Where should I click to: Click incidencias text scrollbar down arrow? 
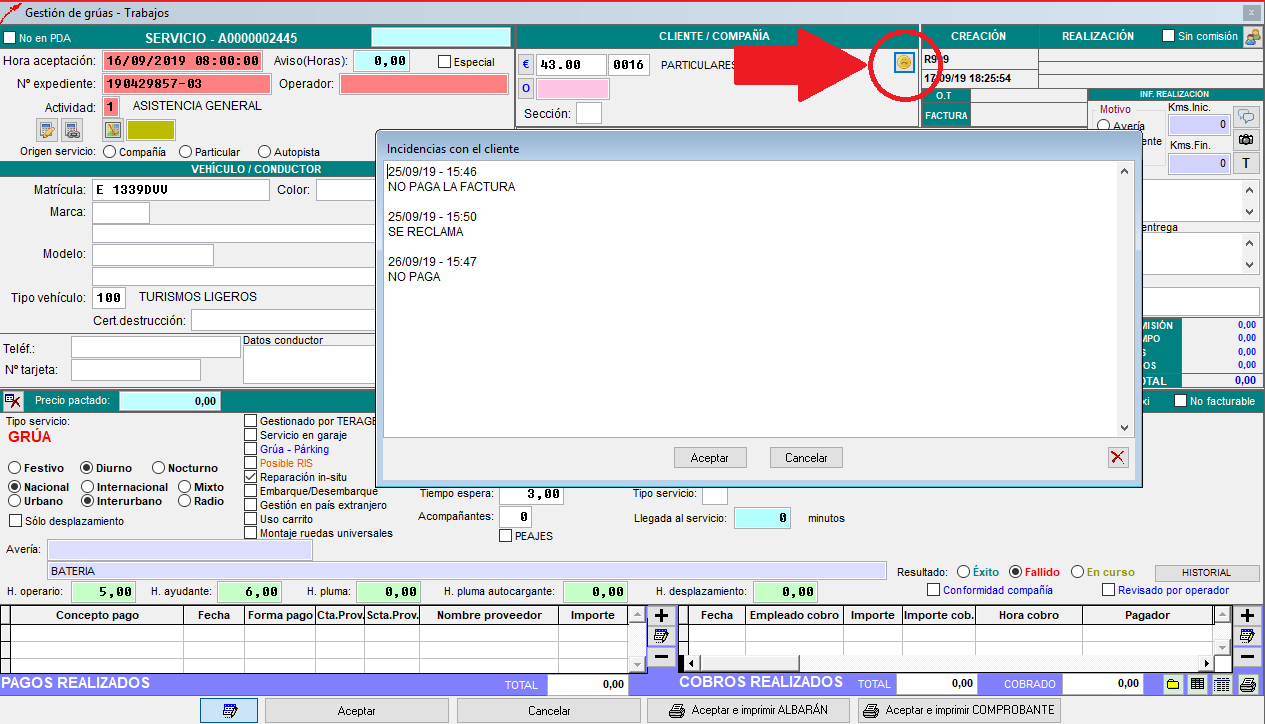tap(1124, 428)
